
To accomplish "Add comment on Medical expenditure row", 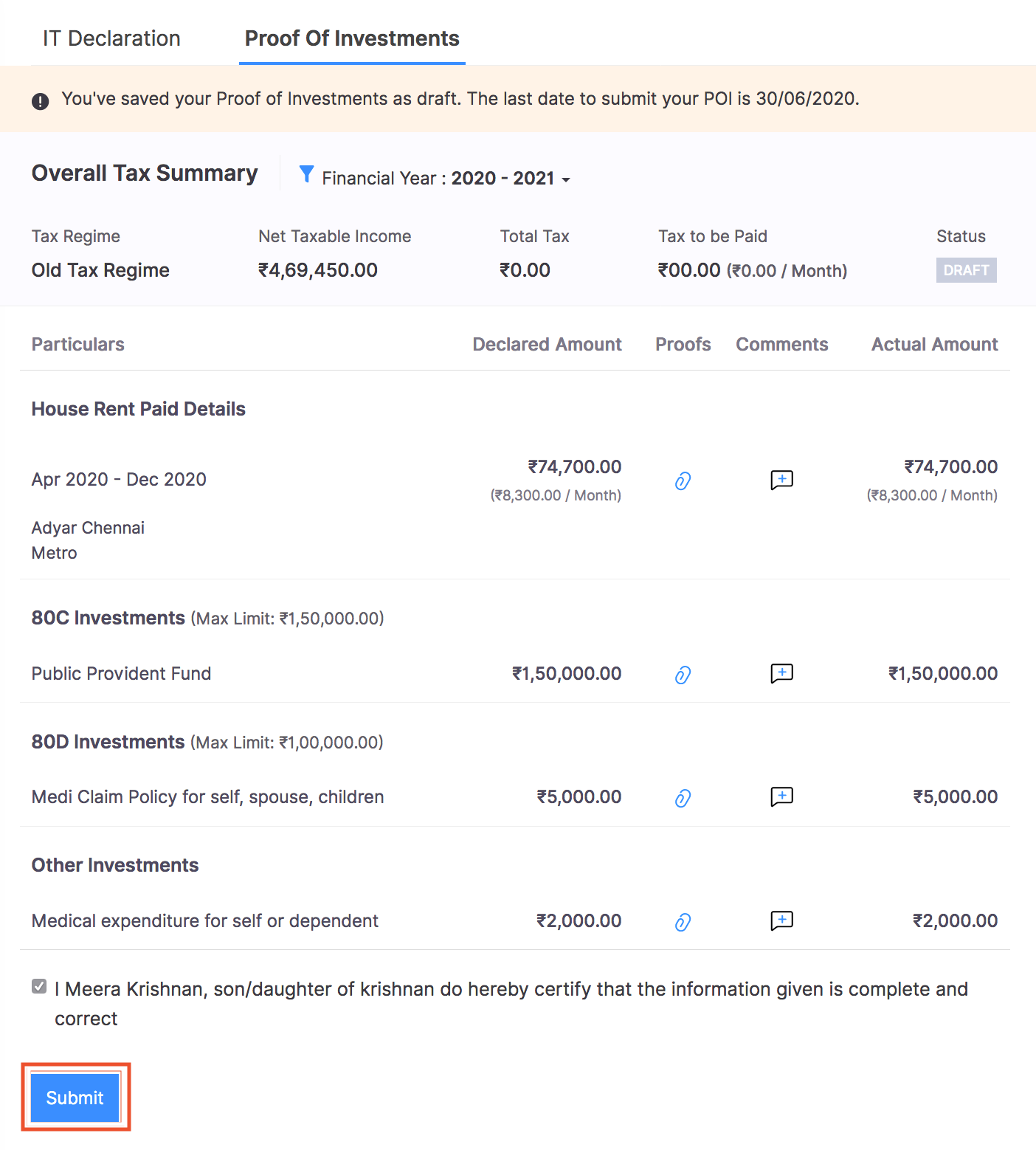I will (x=781, y=920).
